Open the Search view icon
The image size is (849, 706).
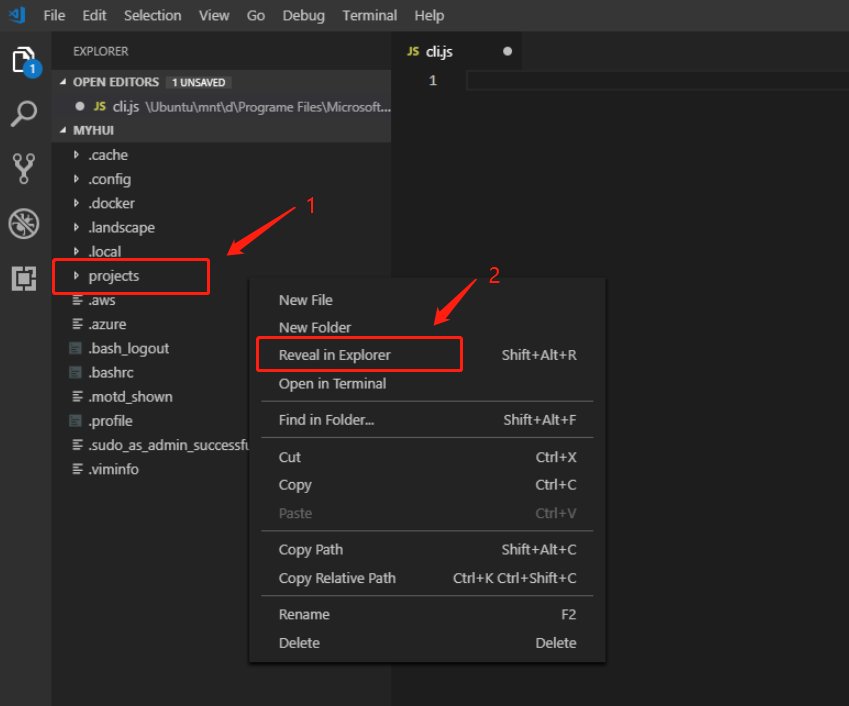(23, 114)
